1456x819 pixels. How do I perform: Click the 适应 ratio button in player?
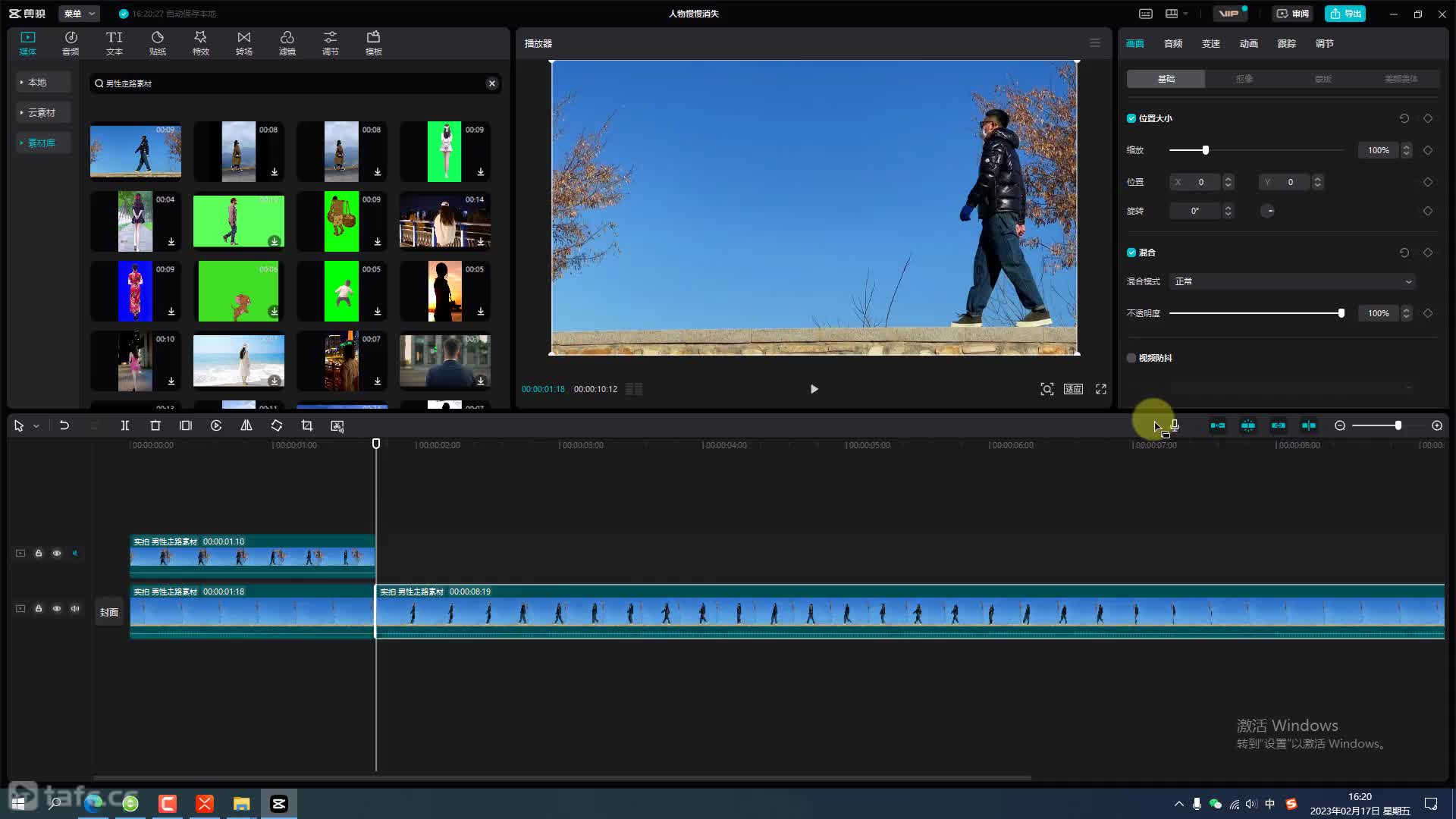(x=1073, y=389)
